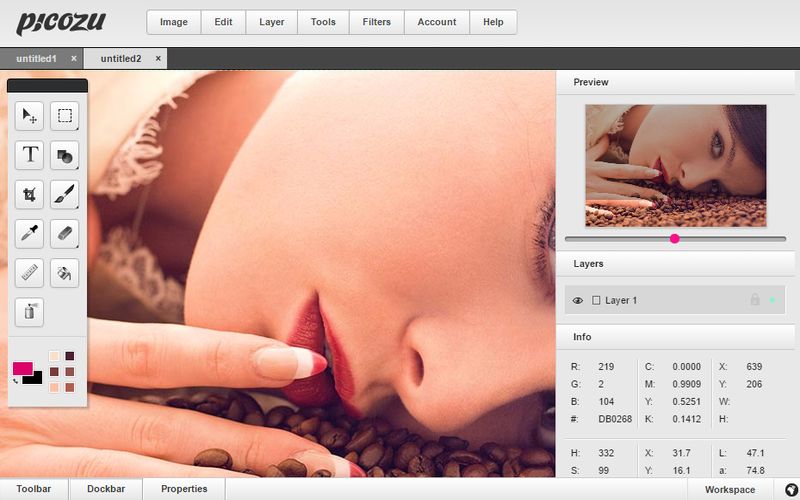Select the Crop tool
This screenshot has height=500, width=800.
coord(29,194)
